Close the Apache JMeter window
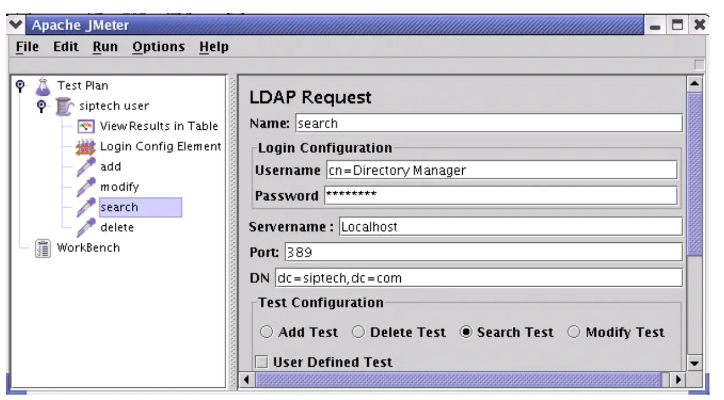The width and height of the screenshot is (724, 400). [x=700, y=25]
